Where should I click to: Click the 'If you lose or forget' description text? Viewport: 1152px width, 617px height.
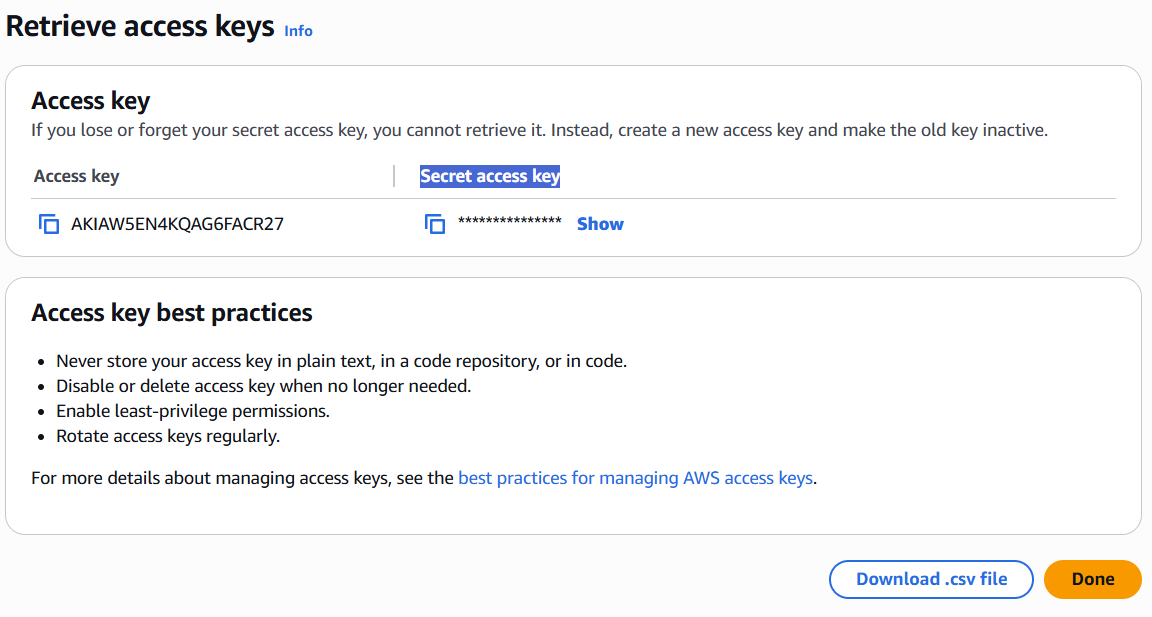(539, 130)
